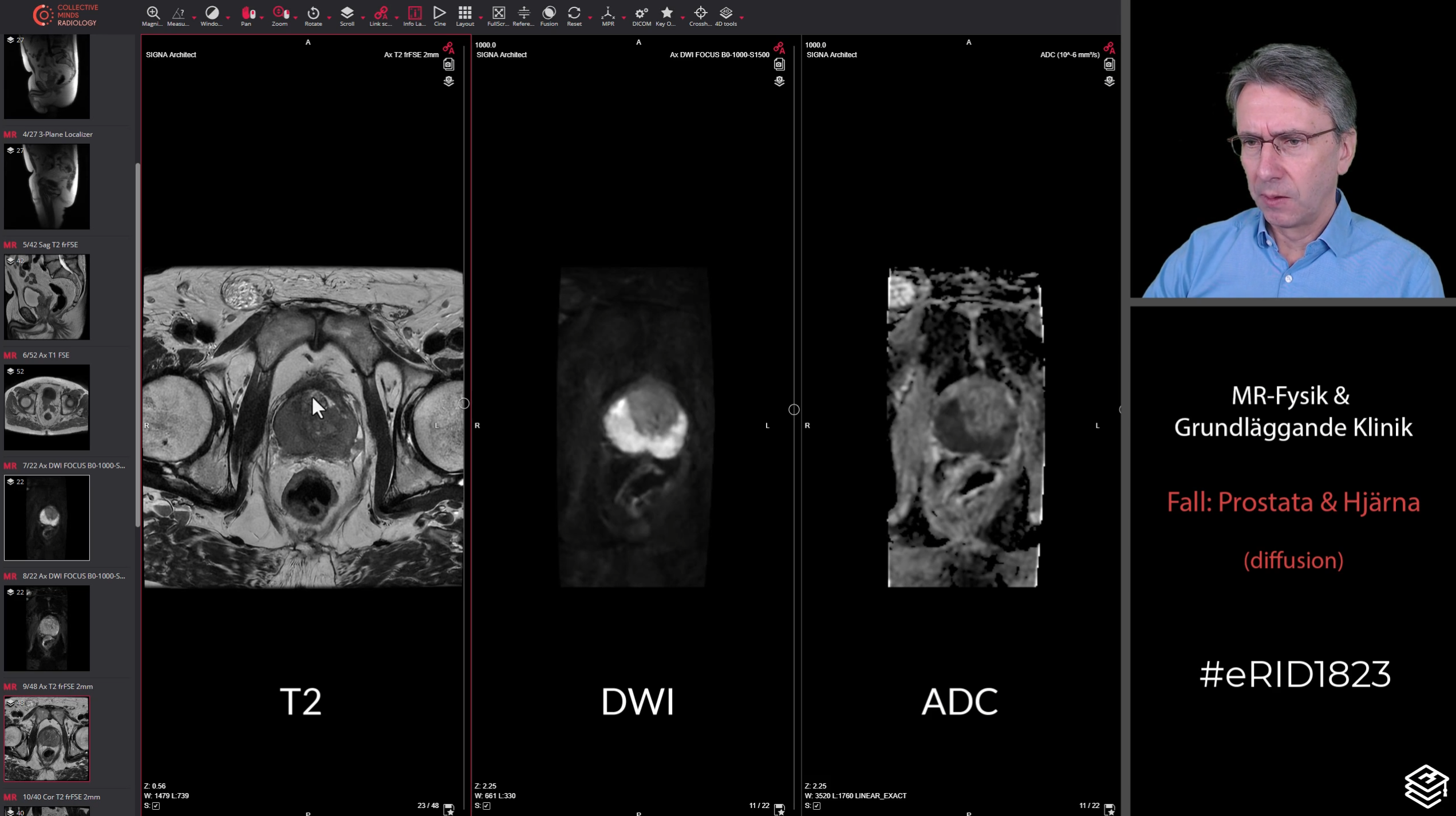1456x816 pixels.
Task: Click the layers icon in ADC viewport
Action: (x=1110, y=81)
